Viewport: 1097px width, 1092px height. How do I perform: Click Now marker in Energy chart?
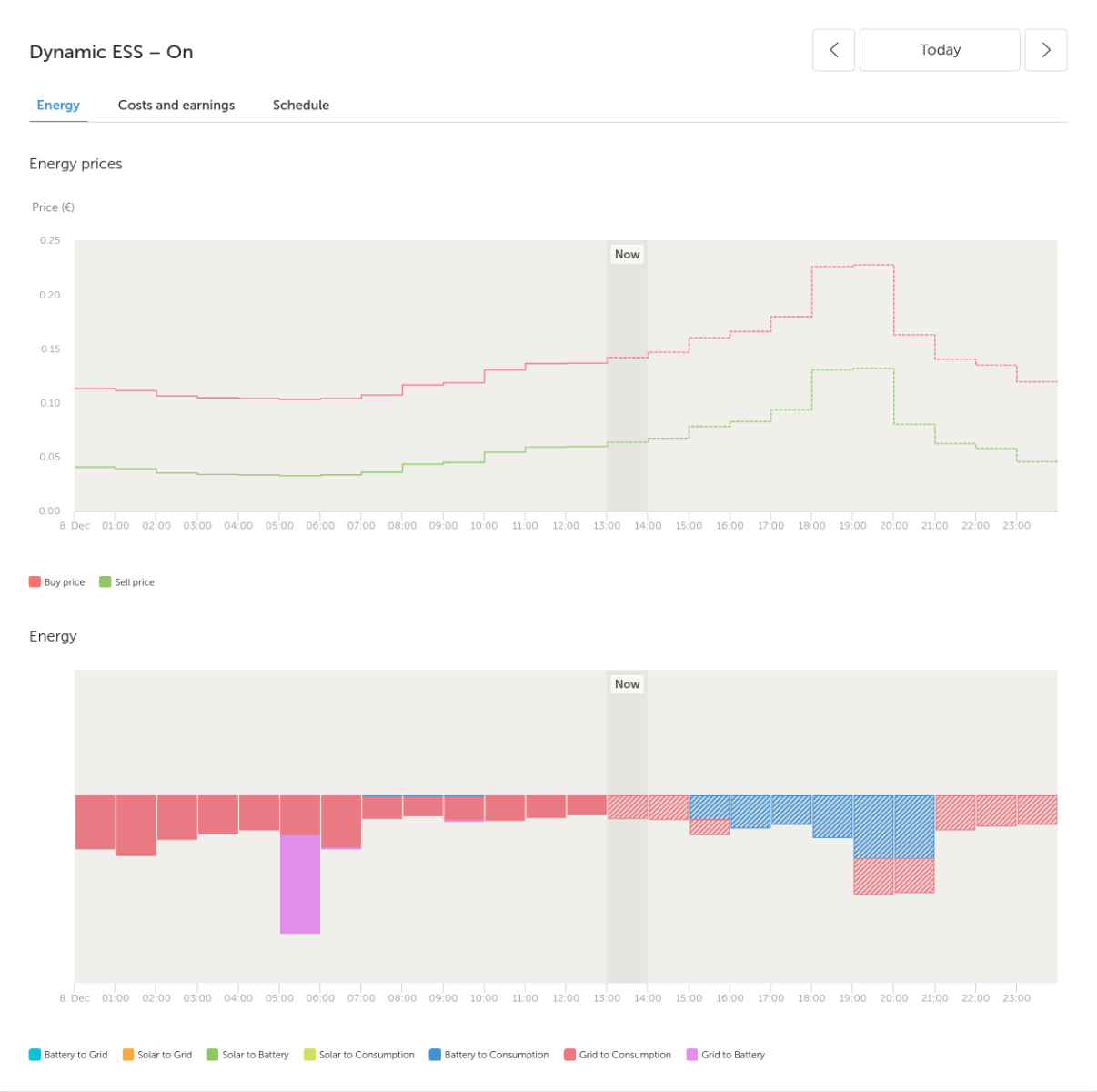[627, 684]
